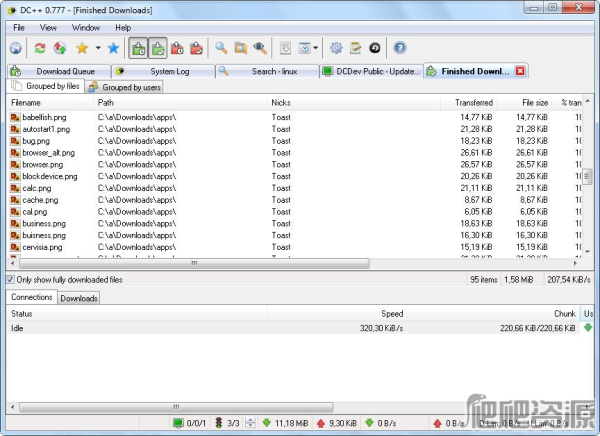
Task: Select the babelfish.png file row
Action: (38, 117)
